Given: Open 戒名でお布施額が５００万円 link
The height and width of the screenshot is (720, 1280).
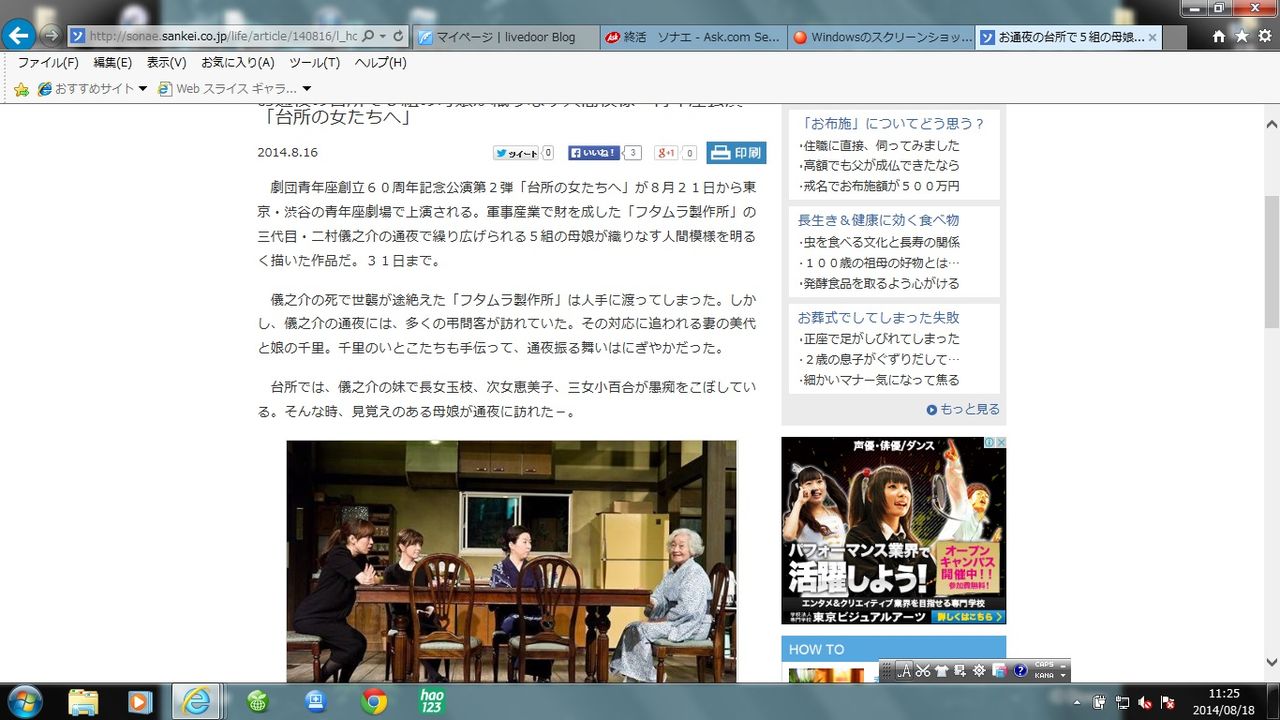Looking at the screenshot, I should pos(880,186).
